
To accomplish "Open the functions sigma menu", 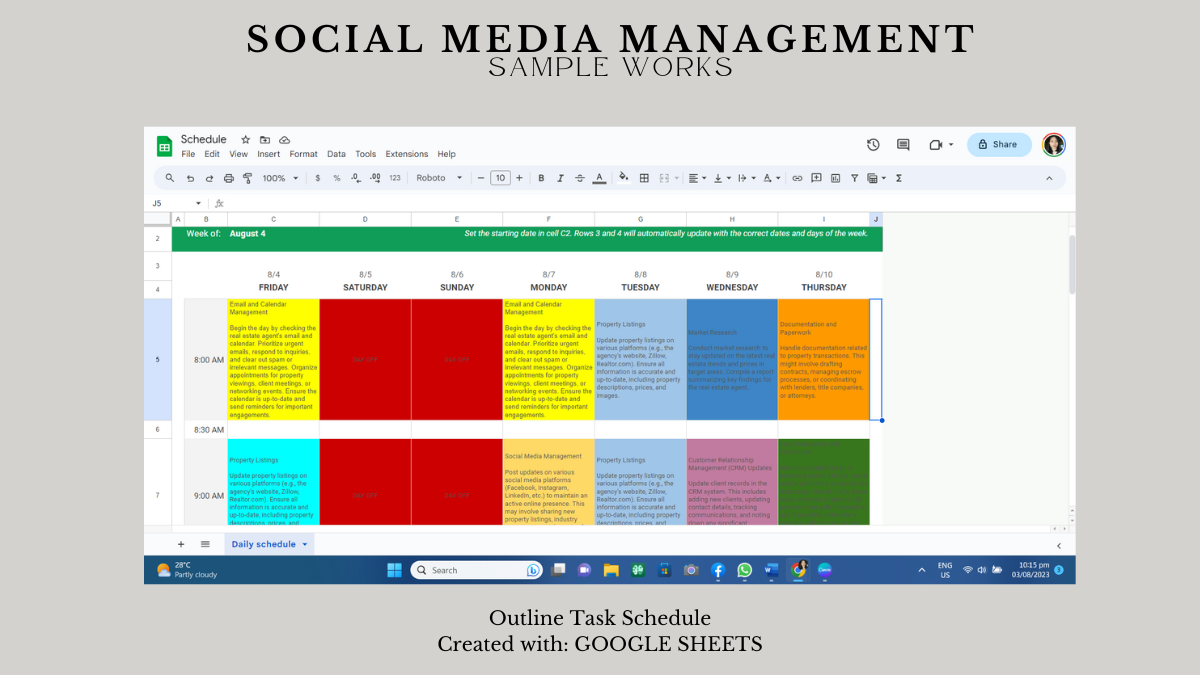I will [898, 178].
